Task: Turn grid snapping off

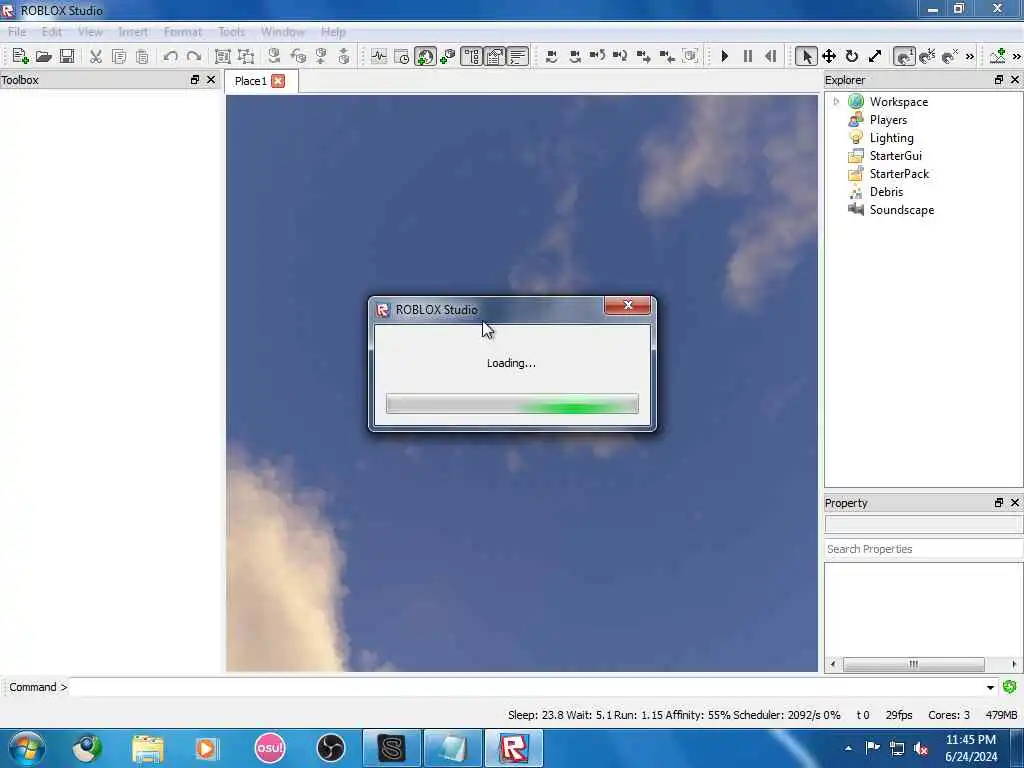Action: pyautogui.click(x=950, y=56)
